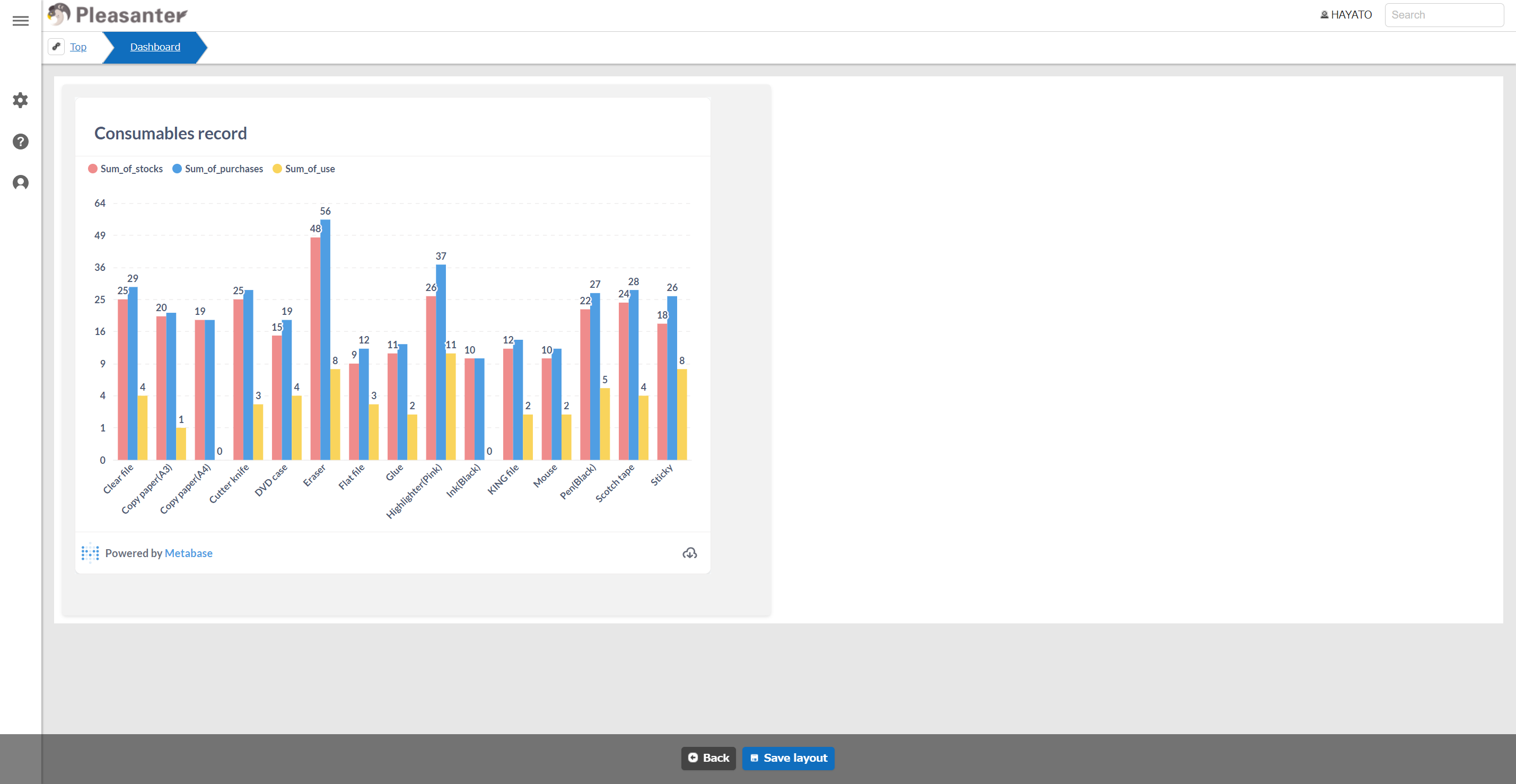Select the Dashboard breadcrumb tab

[155, 47]
